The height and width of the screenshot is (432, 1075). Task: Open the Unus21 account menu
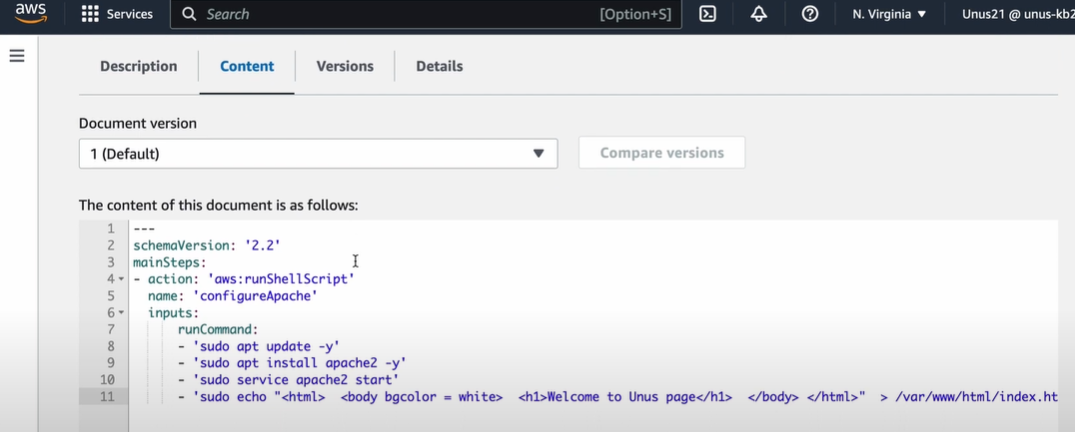(1018, 14)
